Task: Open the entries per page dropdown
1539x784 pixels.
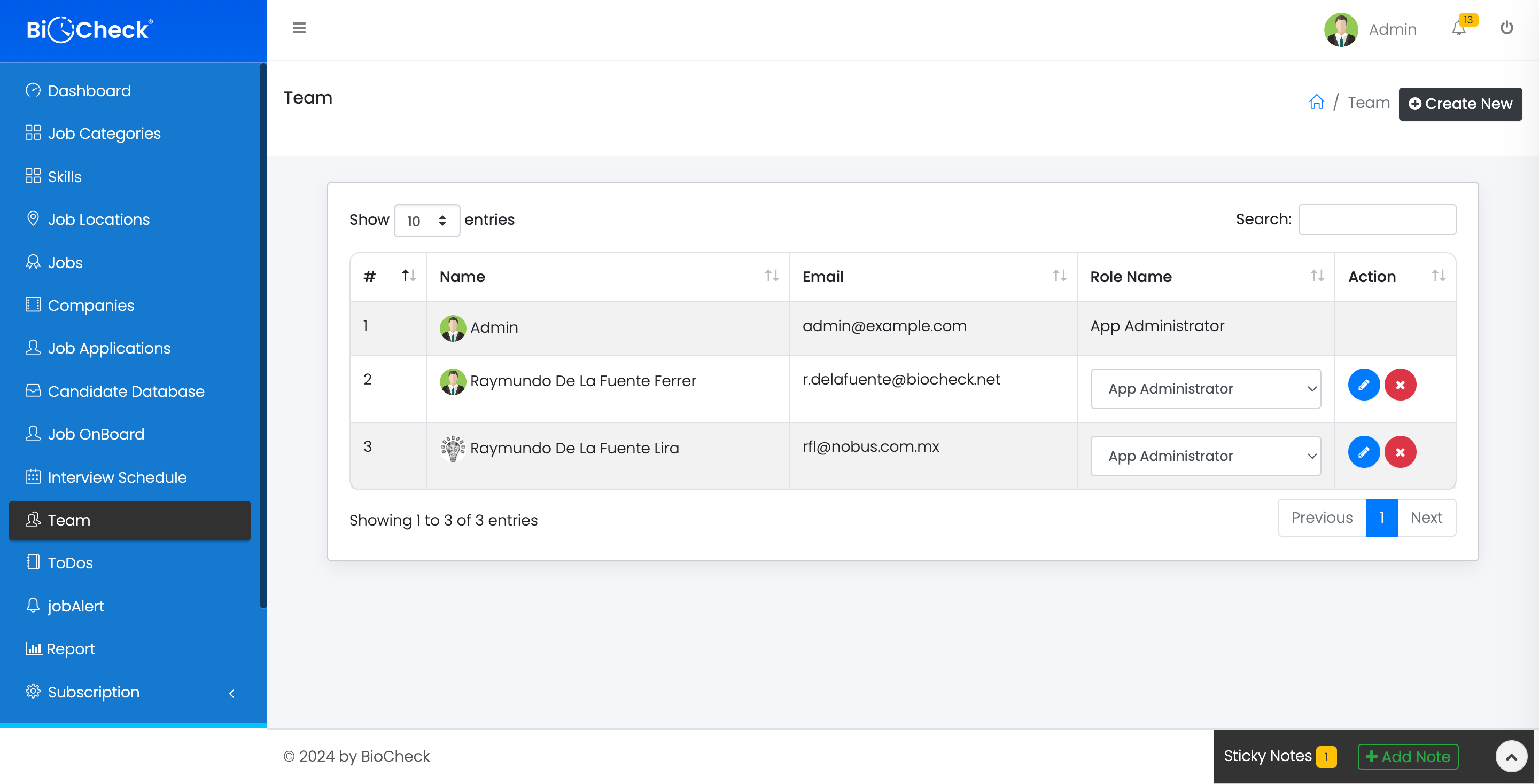Action: [x=426, y=221]
